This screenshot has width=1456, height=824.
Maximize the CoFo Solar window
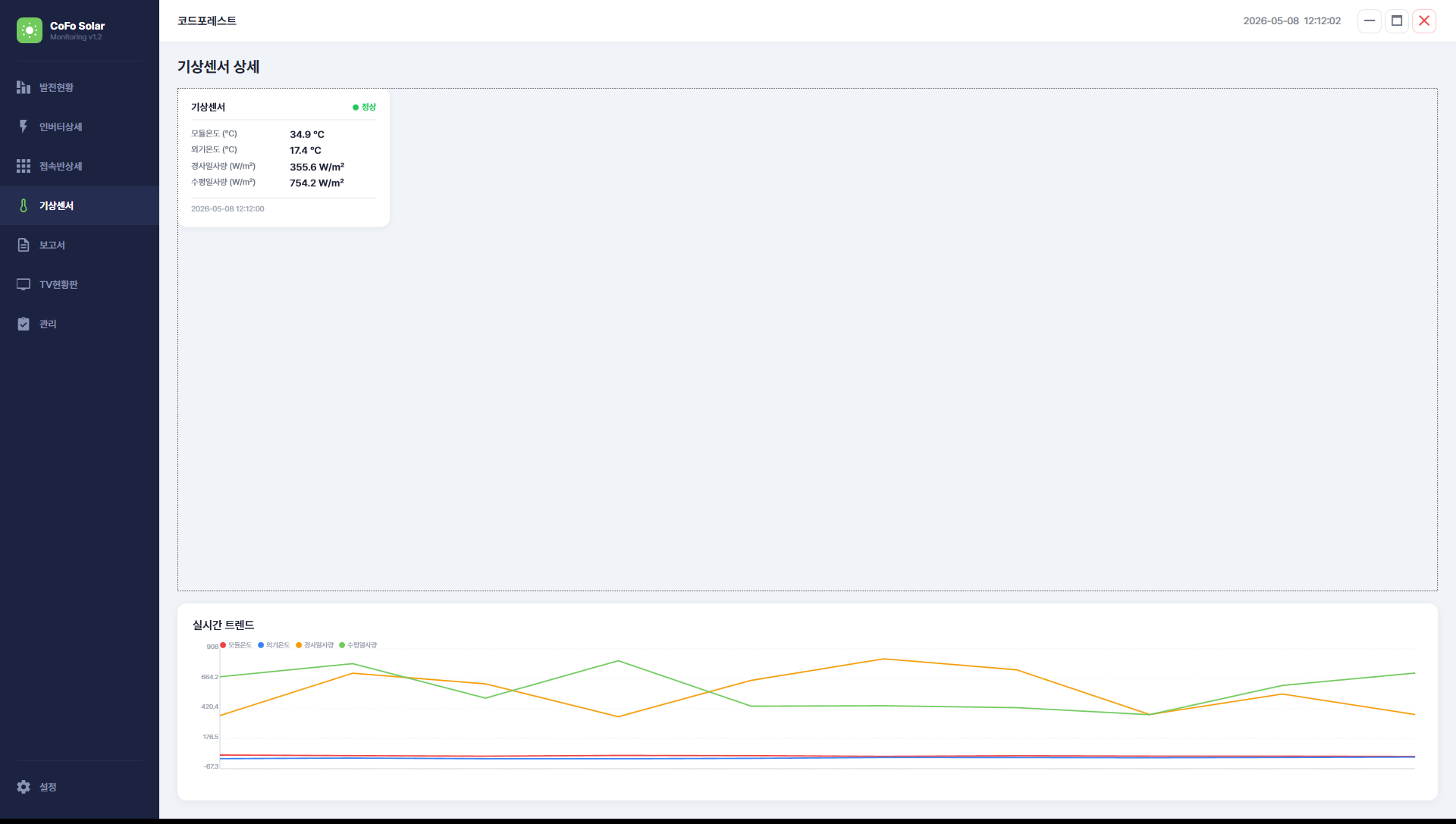(x=1397, y=20)
